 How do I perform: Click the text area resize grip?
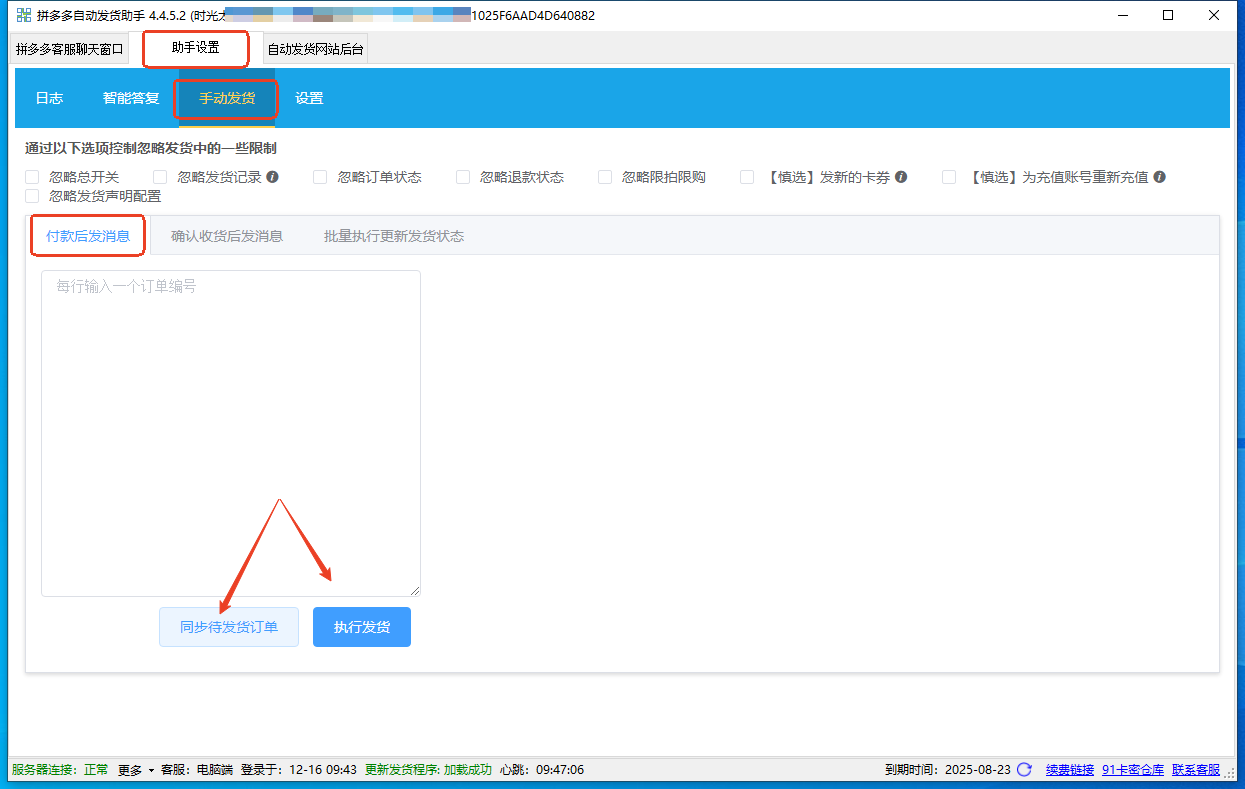pyautogui.click(x=415, y=591)
